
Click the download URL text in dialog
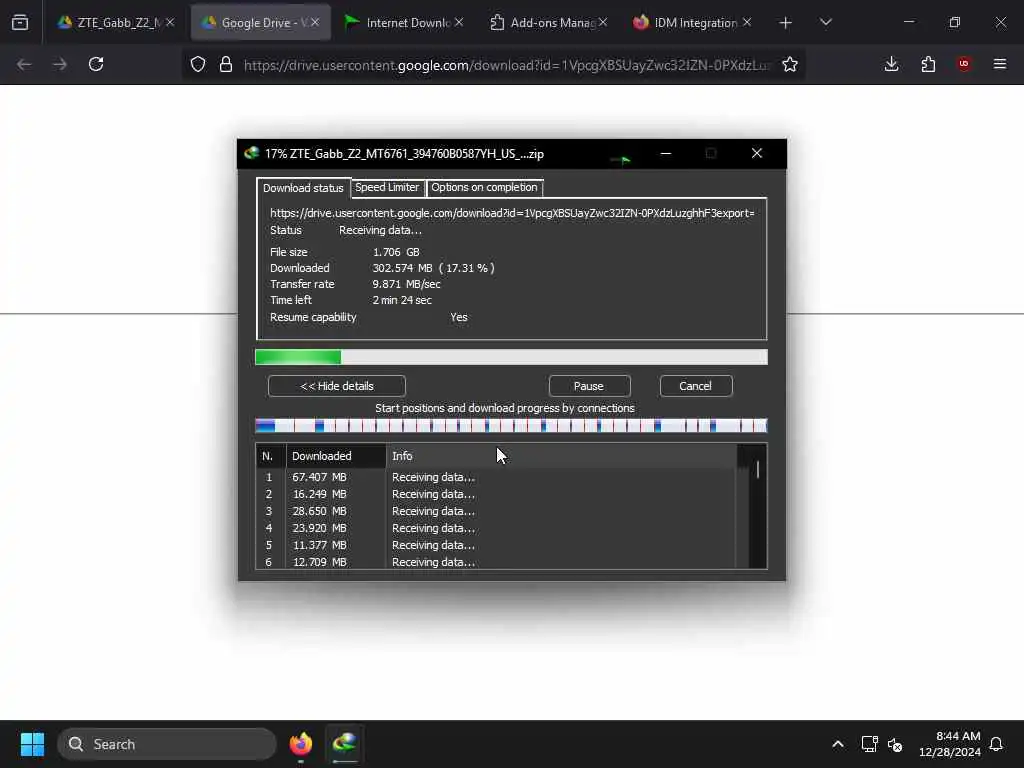tap(512, 214)
